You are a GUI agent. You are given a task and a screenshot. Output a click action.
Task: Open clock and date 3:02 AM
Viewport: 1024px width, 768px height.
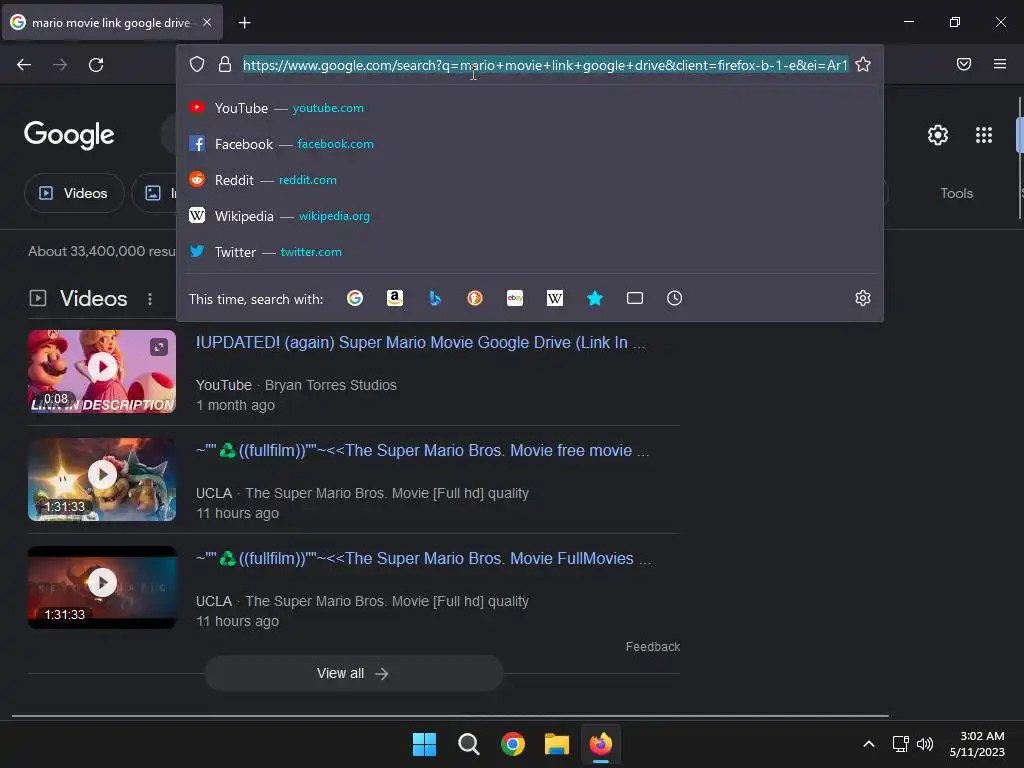[x=977, y=744]
